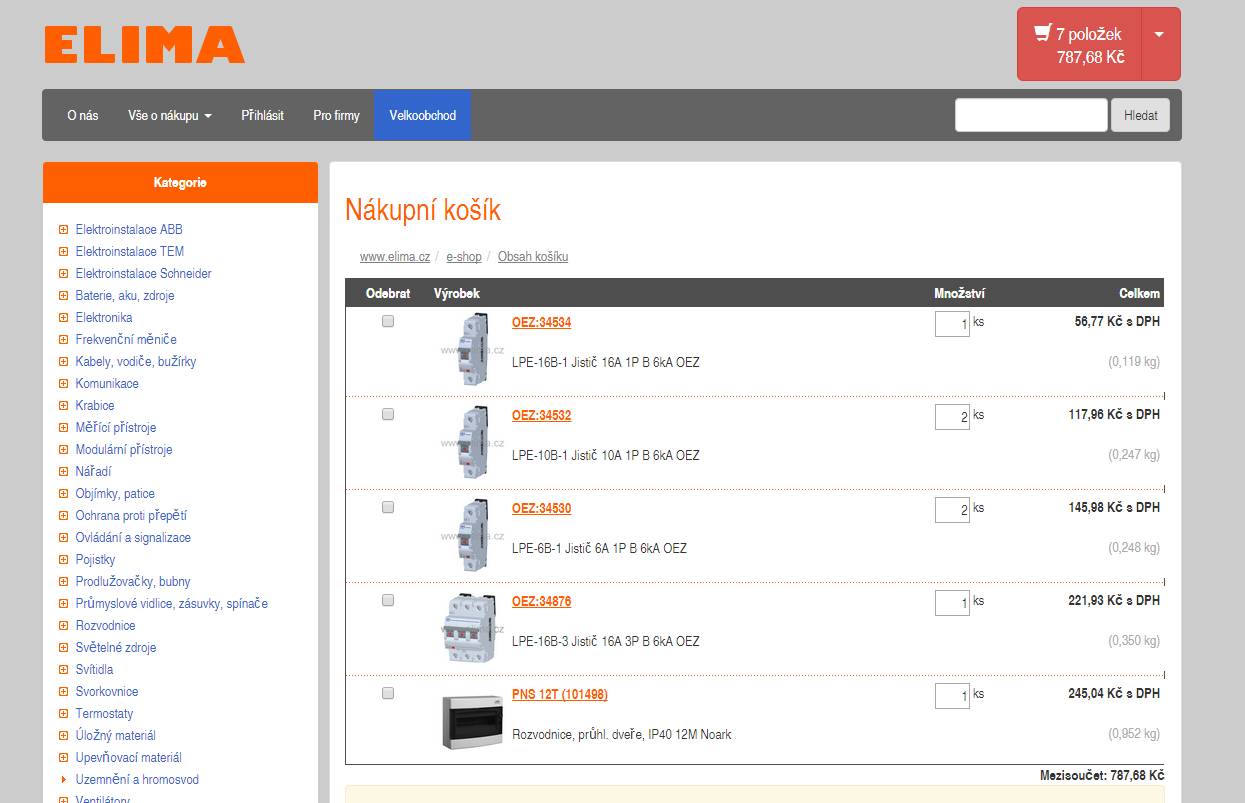This screenshot has height=803, width=1245.
Task: Click the LPE-6B-1 breaker thumbnail
Action: [x=472, y=536]
